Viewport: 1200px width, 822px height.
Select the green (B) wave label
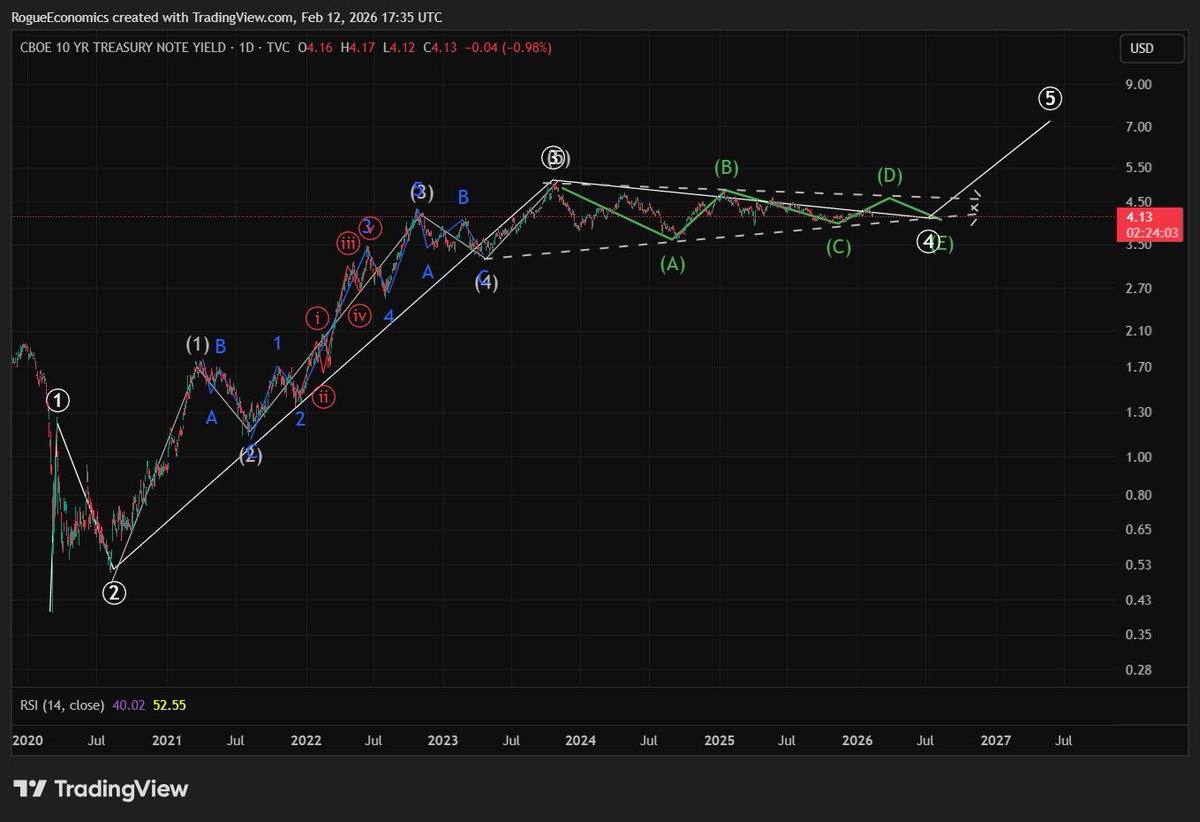click(x=726, y=167)
